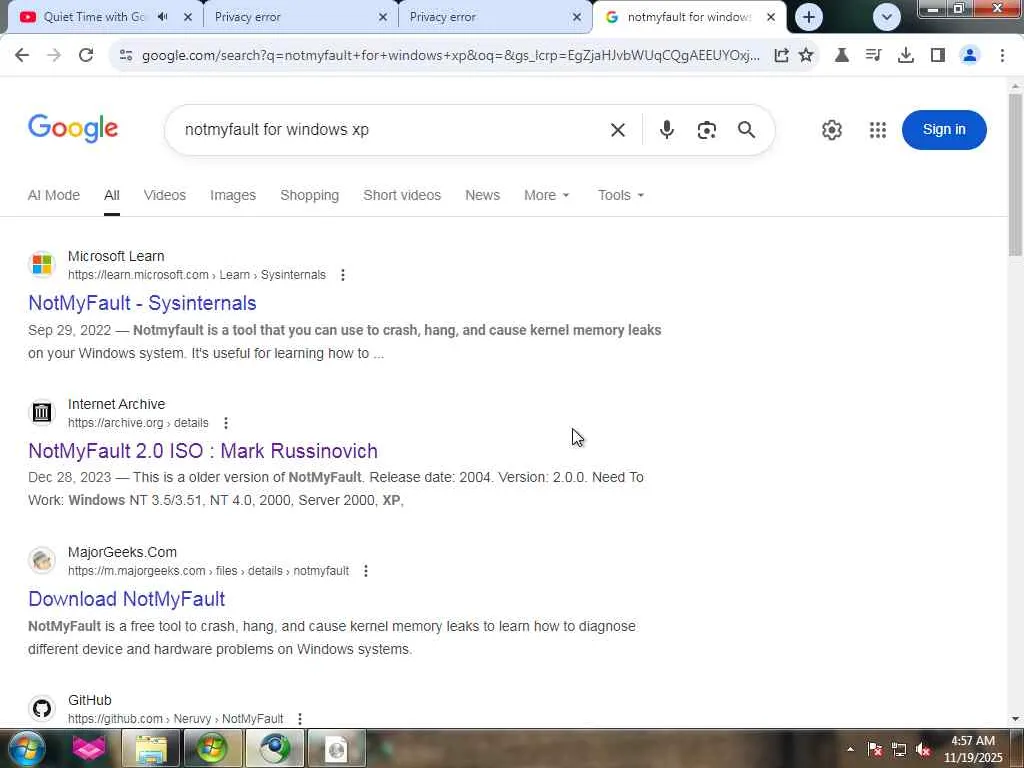Open NotMyFault 2.0 ISO : Mark Russinovich link
The width and height of the screenshot is (1024, 768).
tap(203, 451)
